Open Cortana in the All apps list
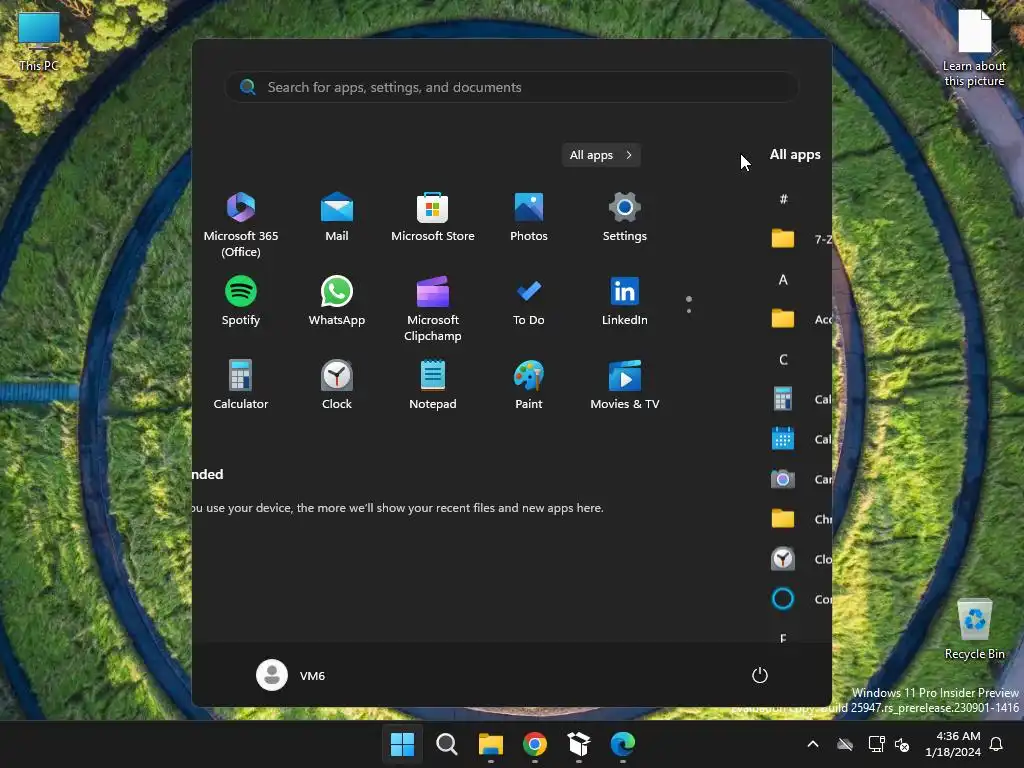This screenshot has height=768, width=1024. click(x=801, y=599)
